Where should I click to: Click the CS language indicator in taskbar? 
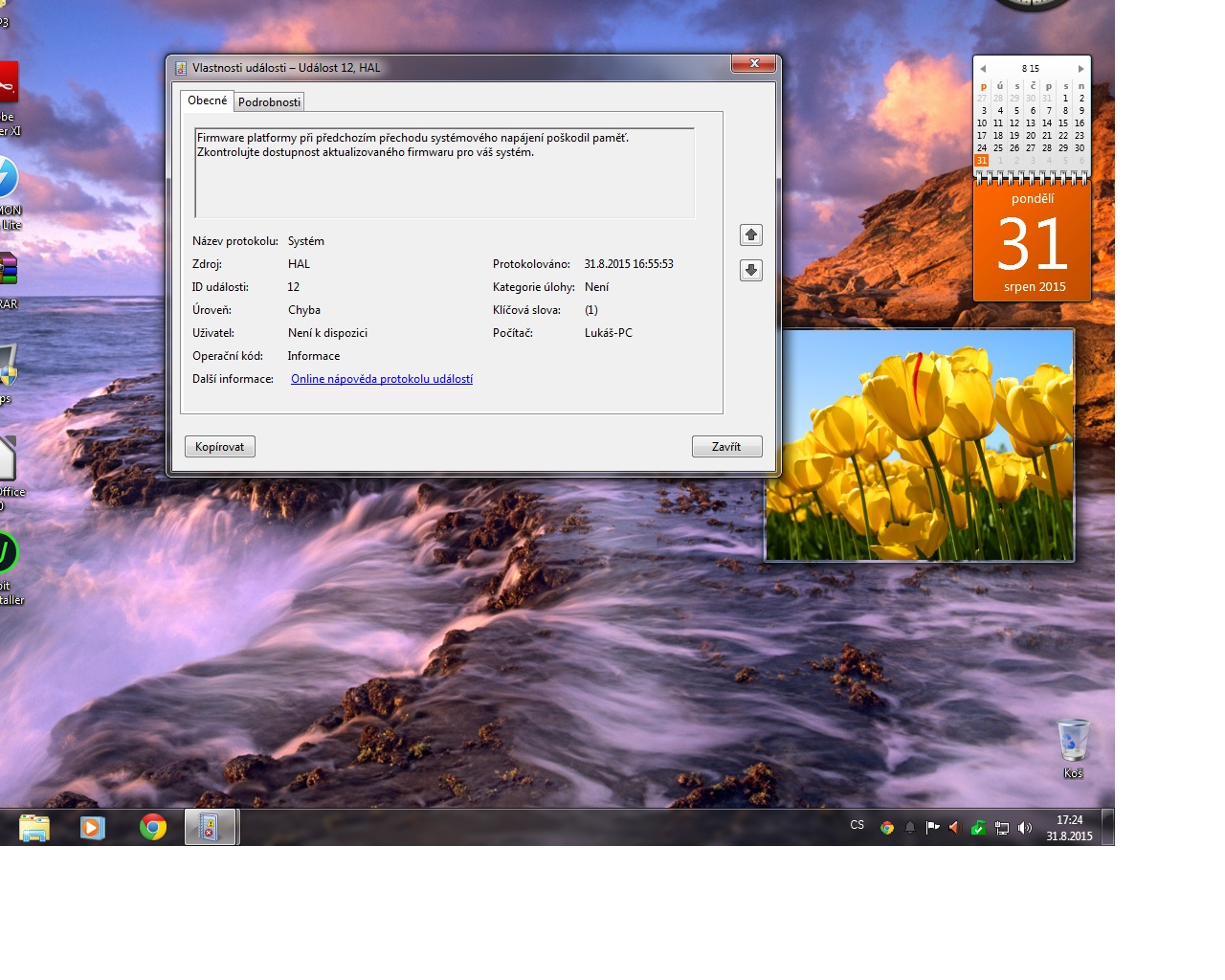[857, 825]
